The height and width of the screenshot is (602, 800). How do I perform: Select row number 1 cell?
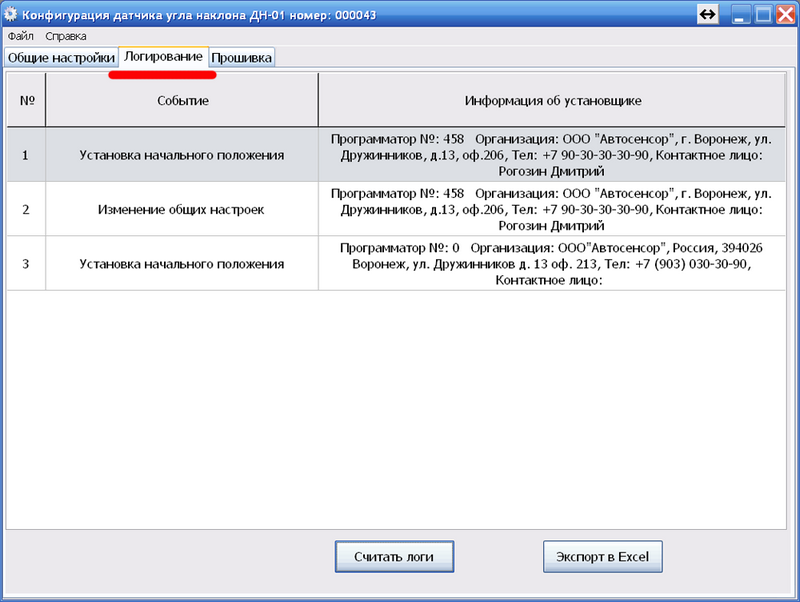[26, 155]
